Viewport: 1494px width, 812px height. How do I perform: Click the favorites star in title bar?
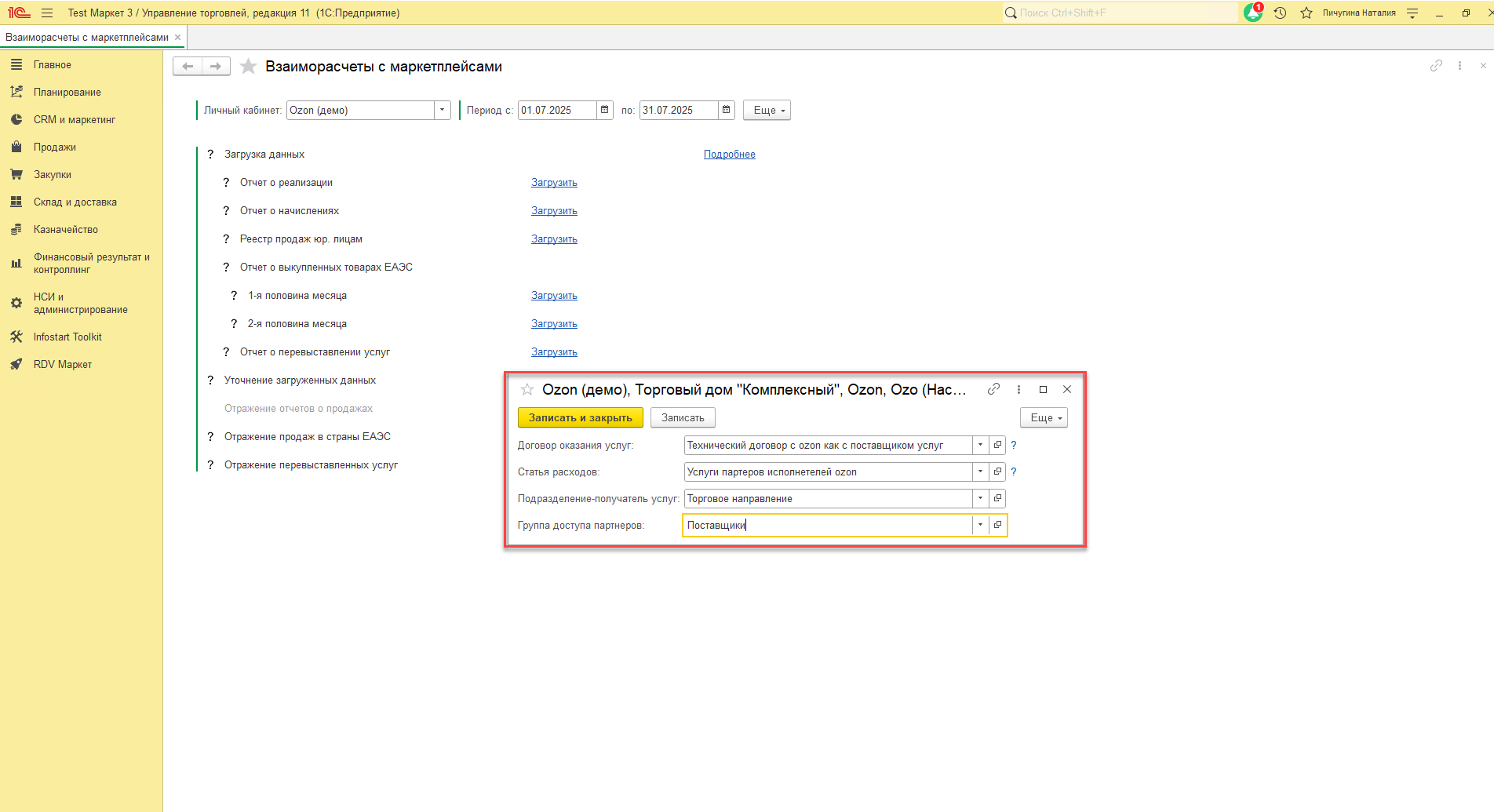click(x=1306, y=13)
